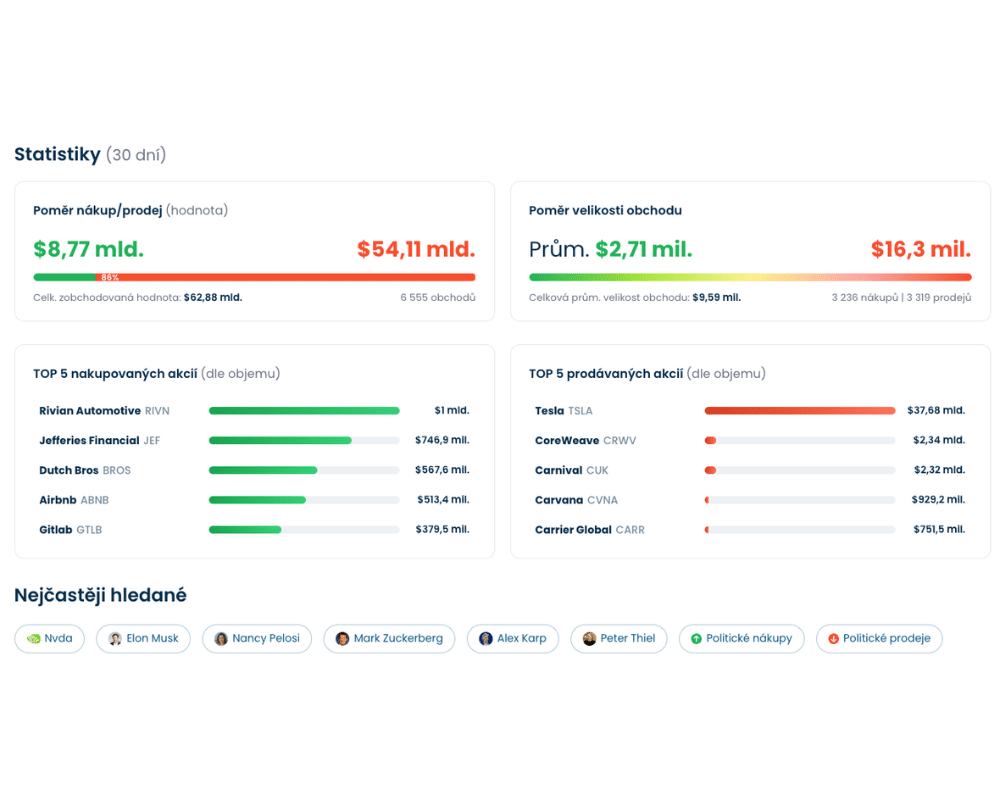Click the red down-arrow Politické prodeje icon

(833, 639)
